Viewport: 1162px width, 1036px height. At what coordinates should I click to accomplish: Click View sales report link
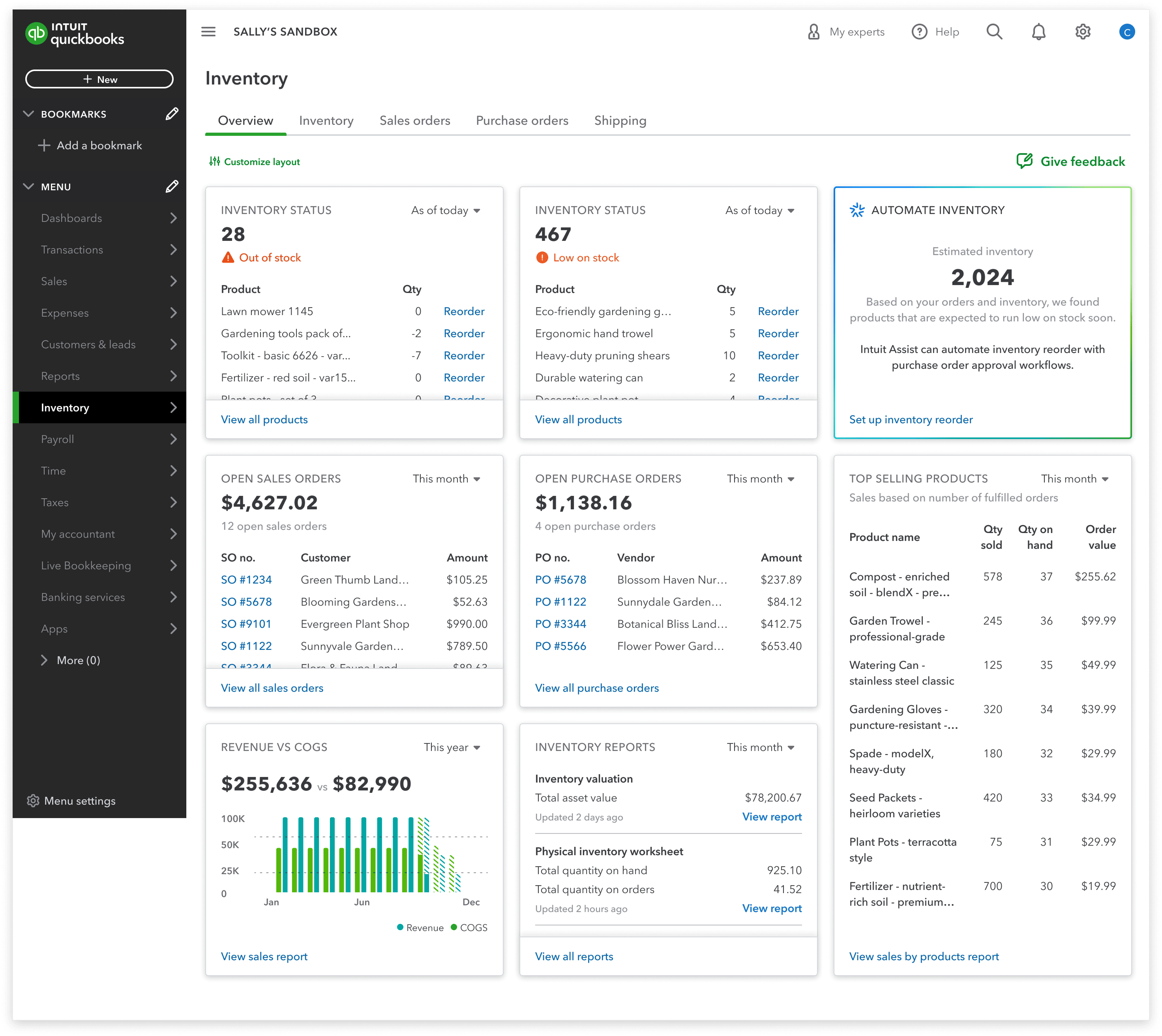[264, 956]
